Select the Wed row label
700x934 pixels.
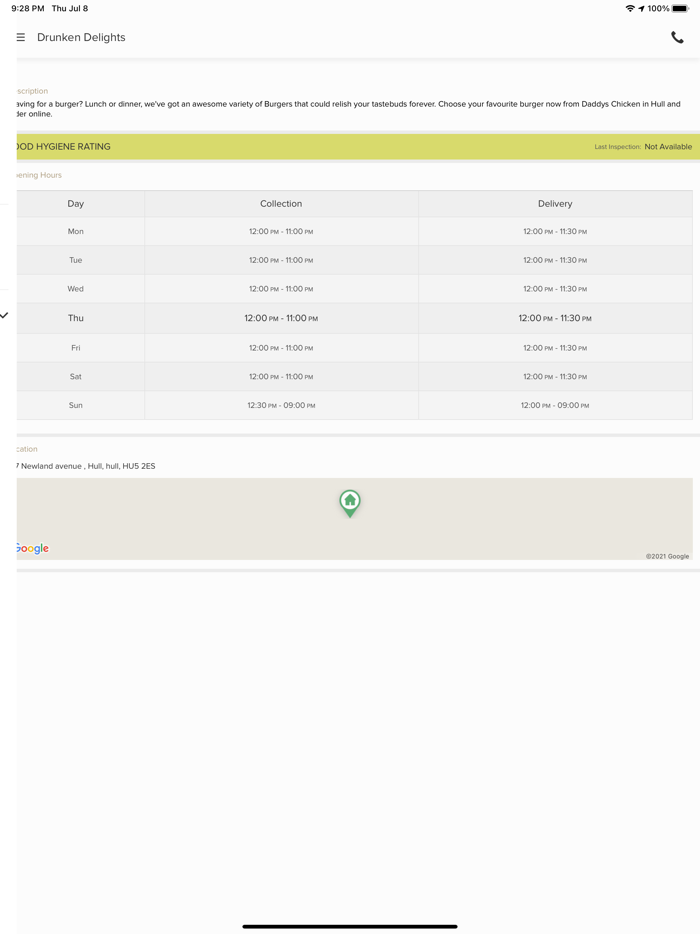click(76, 288)
